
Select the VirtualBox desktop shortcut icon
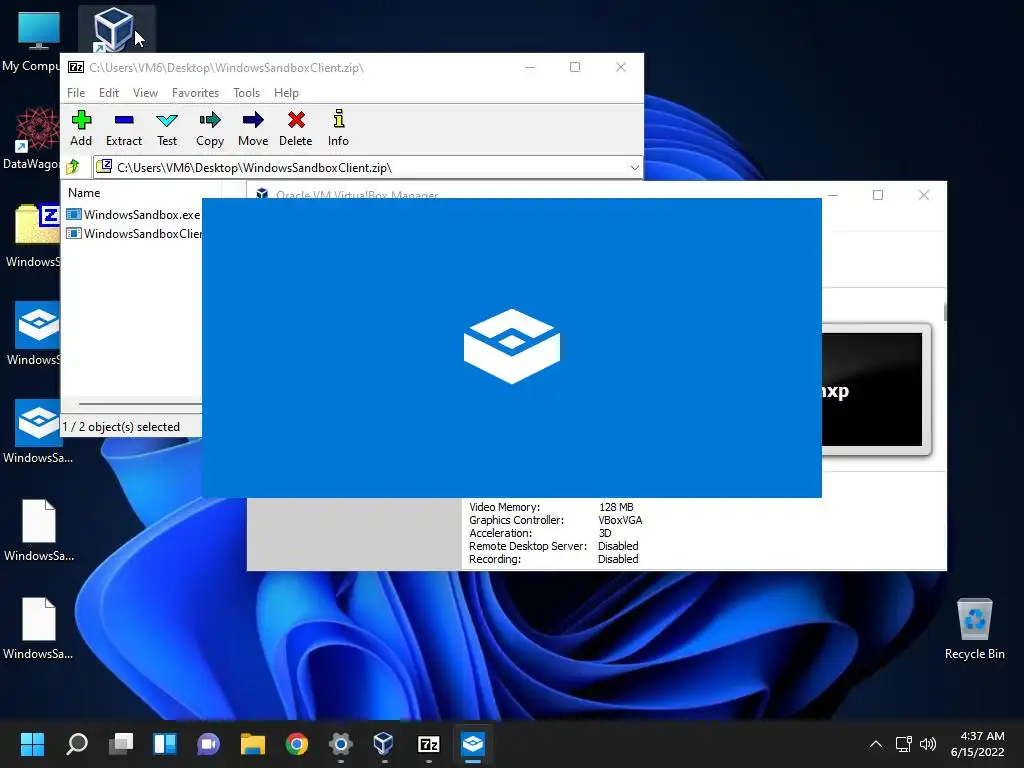tap(114, 29)
